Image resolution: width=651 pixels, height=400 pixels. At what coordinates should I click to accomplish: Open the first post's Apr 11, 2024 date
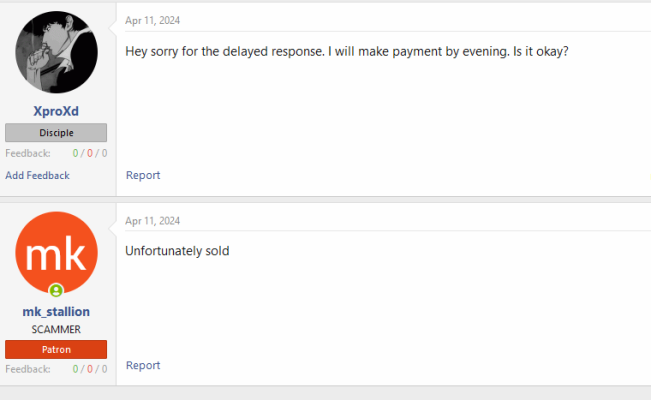[x=152, y=20]
